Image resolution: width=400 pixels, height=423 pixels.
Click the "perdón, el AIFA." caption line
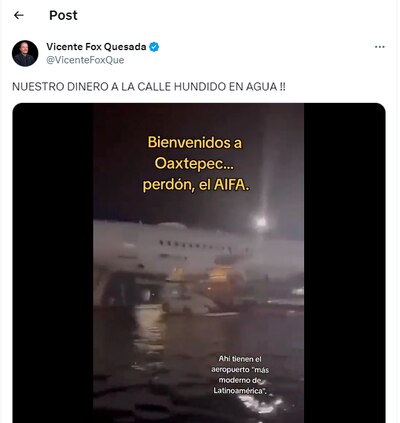click(x=196, y=185)
